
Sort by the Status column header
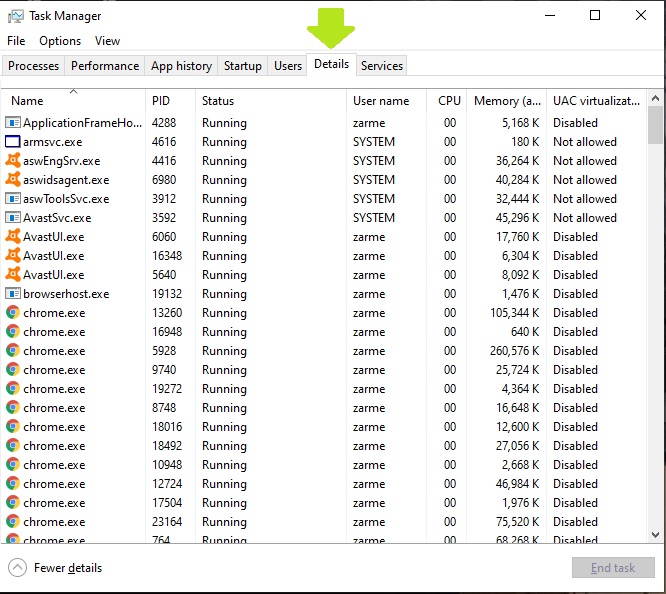pos(271,101)
